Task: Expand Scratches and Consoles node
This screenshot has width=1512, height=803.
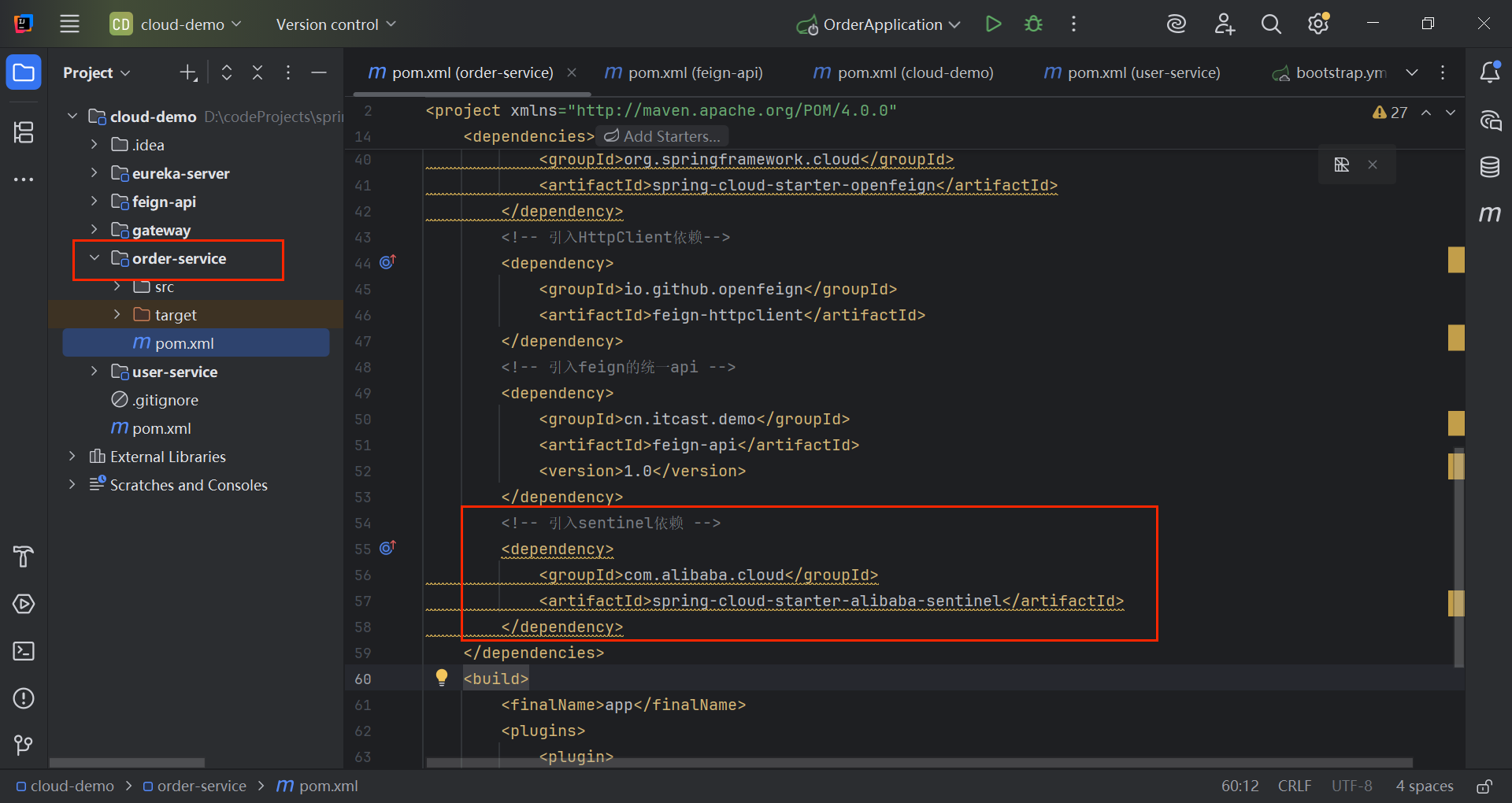Action: 72,485
